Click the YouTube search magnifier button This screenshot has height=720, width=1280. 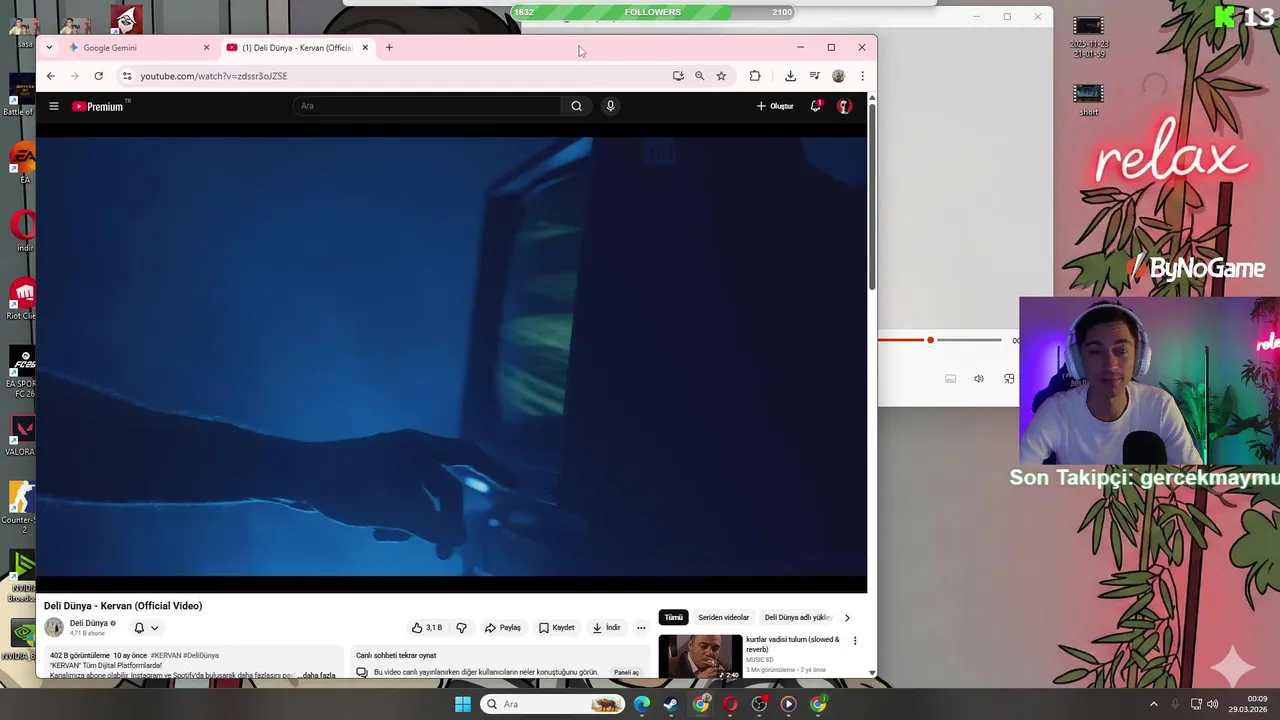[576, 106]
